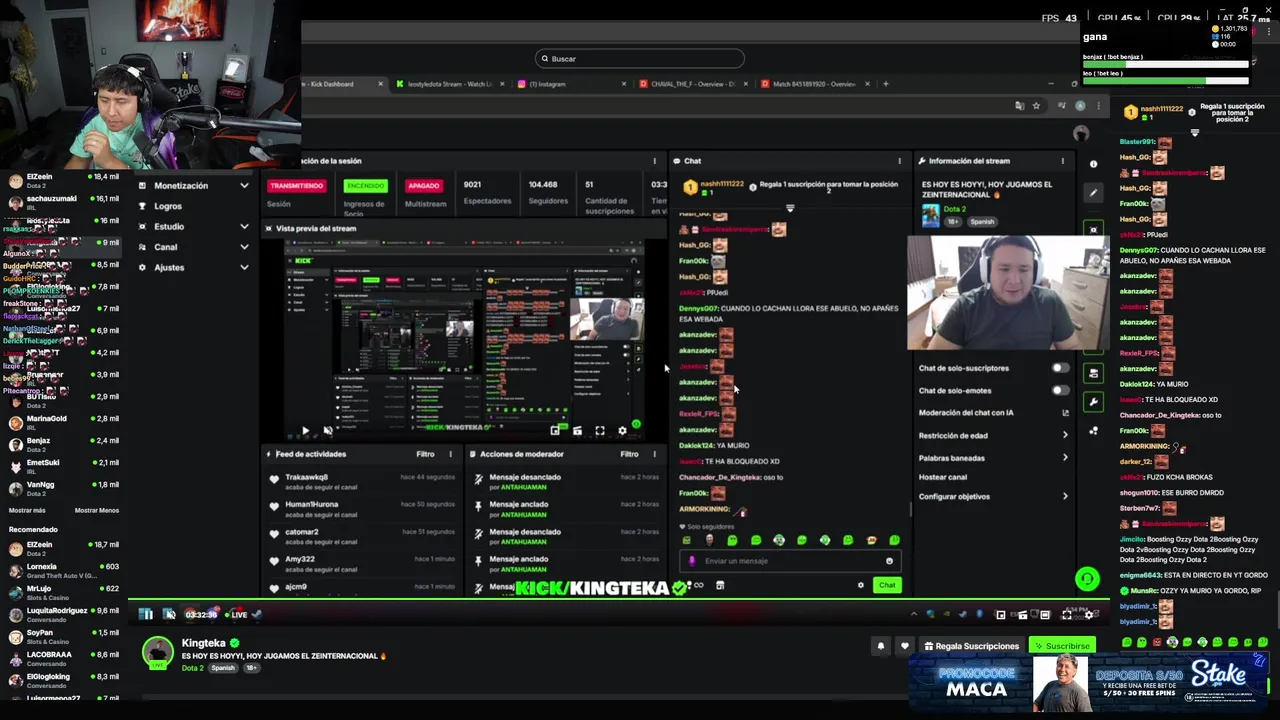Open Feed de actividades three-dot menu
The image size is (1280, 720).
pos(450,454)
